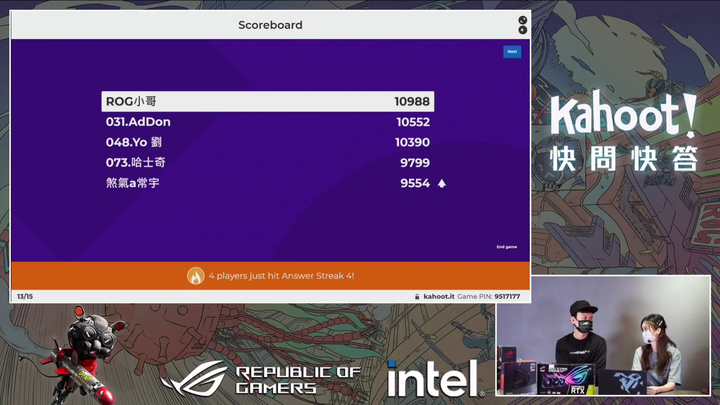
Task: Click the blue Next button
Action: click(x=512, y=51)
